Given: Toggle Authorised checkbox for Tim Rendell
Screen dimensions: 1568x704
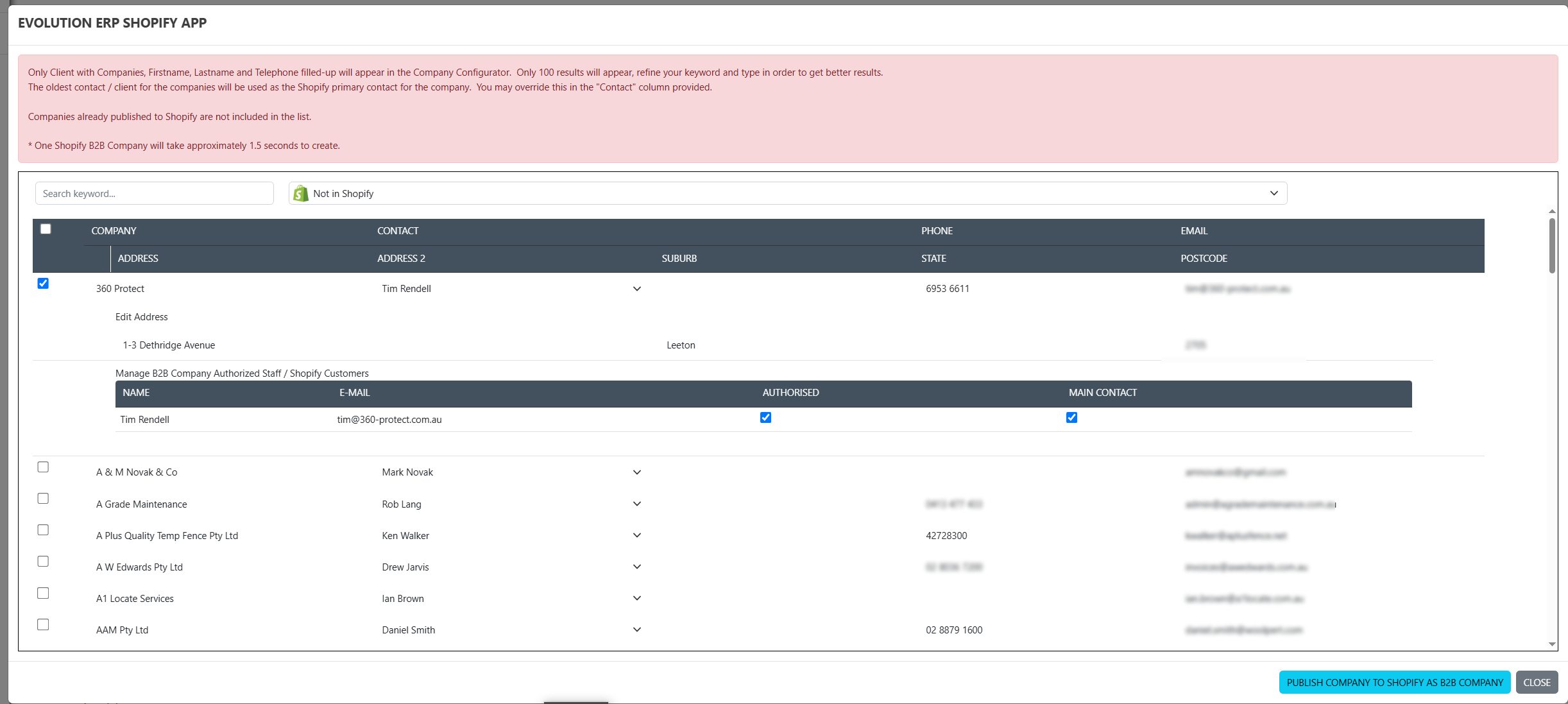Looking at the screenshot, I should tap(765, 418).
